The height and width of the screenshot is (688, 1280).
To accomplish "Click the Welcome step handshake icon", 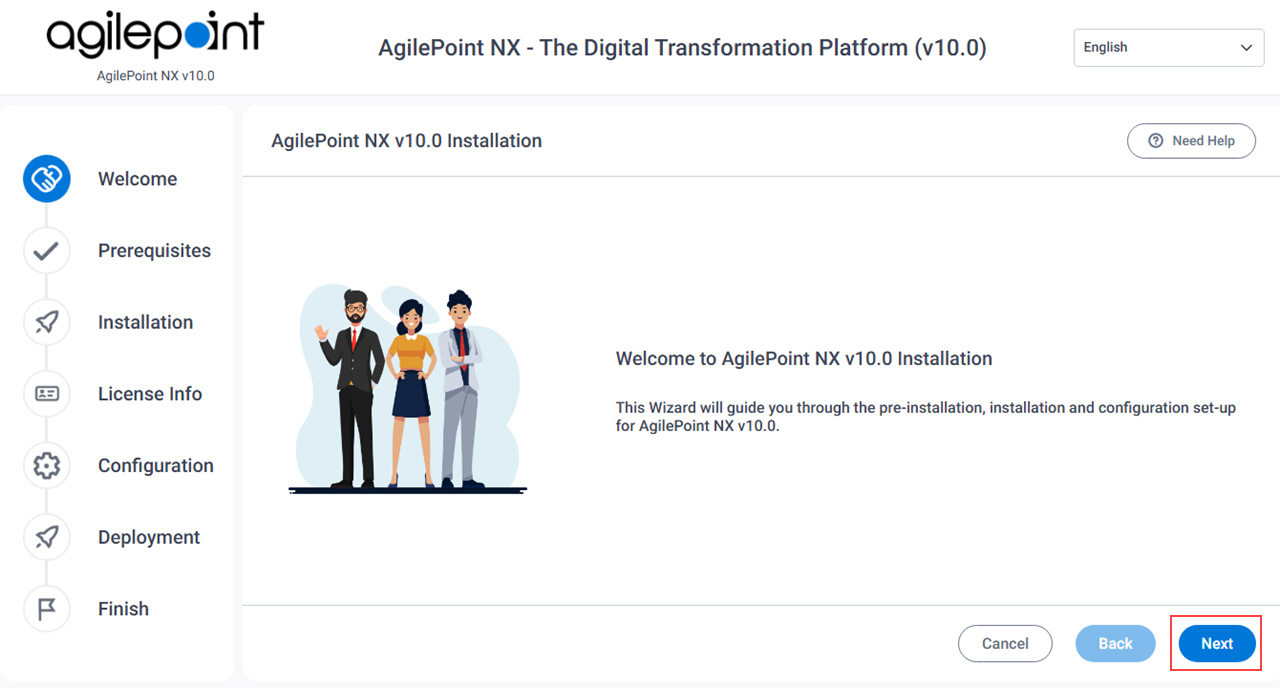I will (47, 179).
